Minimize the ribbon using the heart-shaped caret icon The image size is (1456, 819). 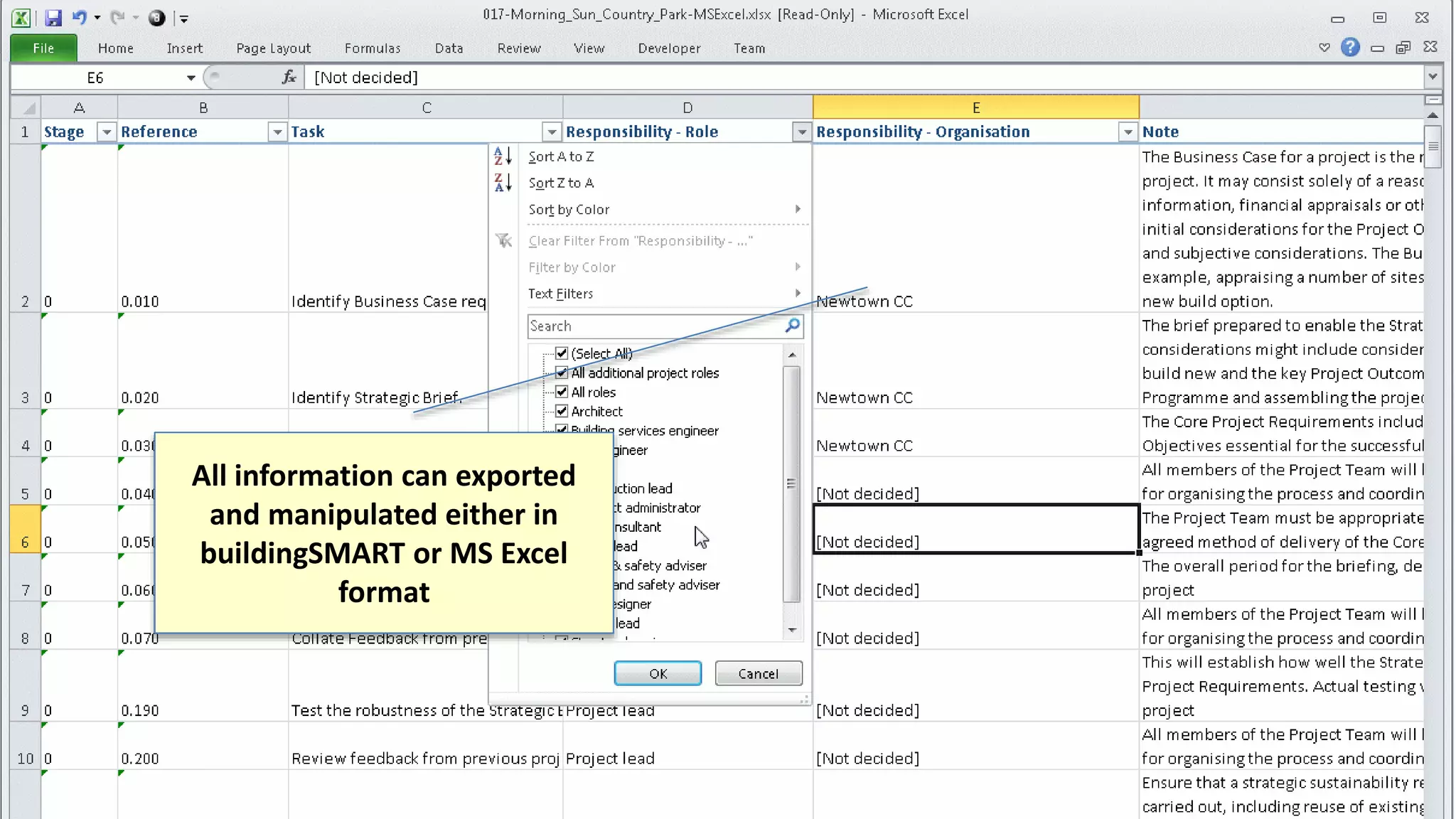pos(1324,48)
